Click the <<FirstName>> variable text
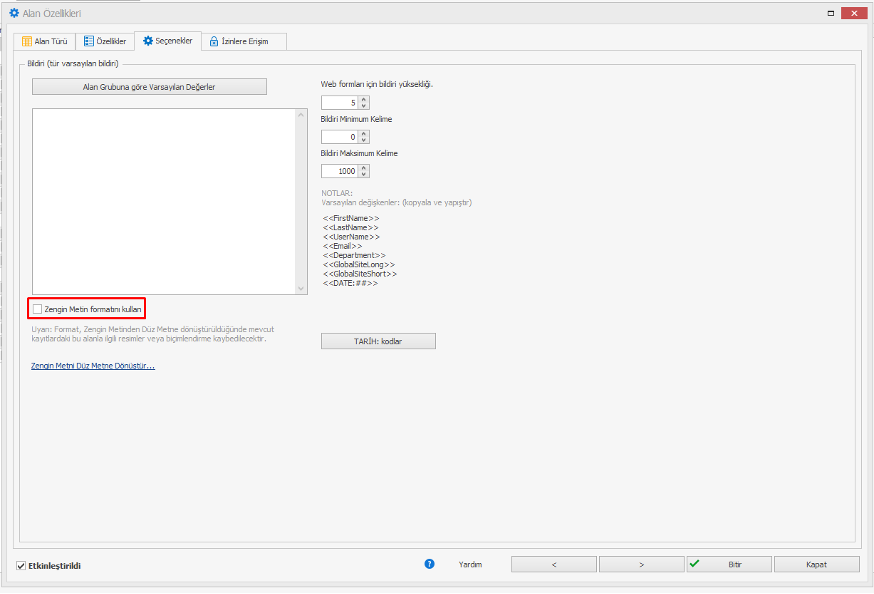 point(351,218)
